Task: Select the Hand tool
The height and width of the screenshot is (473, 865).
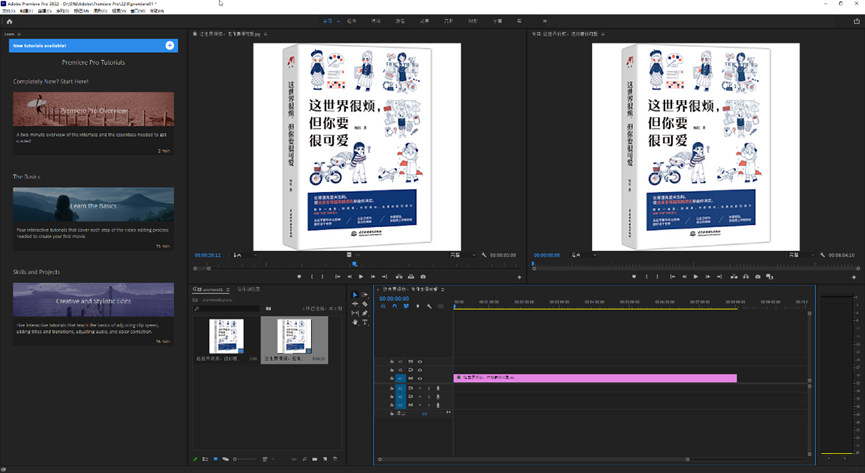Action: click(x=355, y=322)
